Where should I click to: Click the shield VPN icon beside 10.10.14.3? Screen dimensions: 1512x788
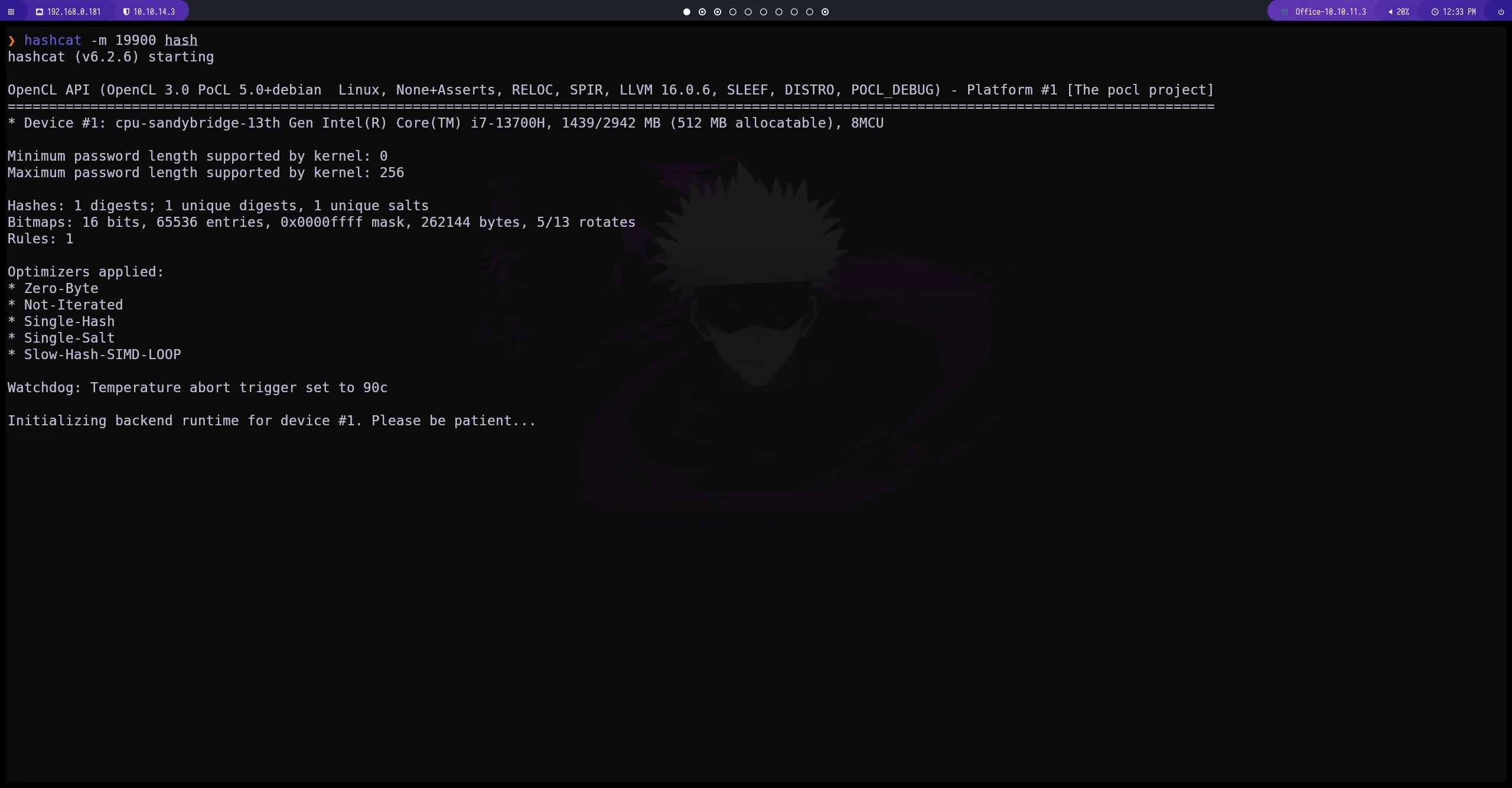click(x=126, y=12)
